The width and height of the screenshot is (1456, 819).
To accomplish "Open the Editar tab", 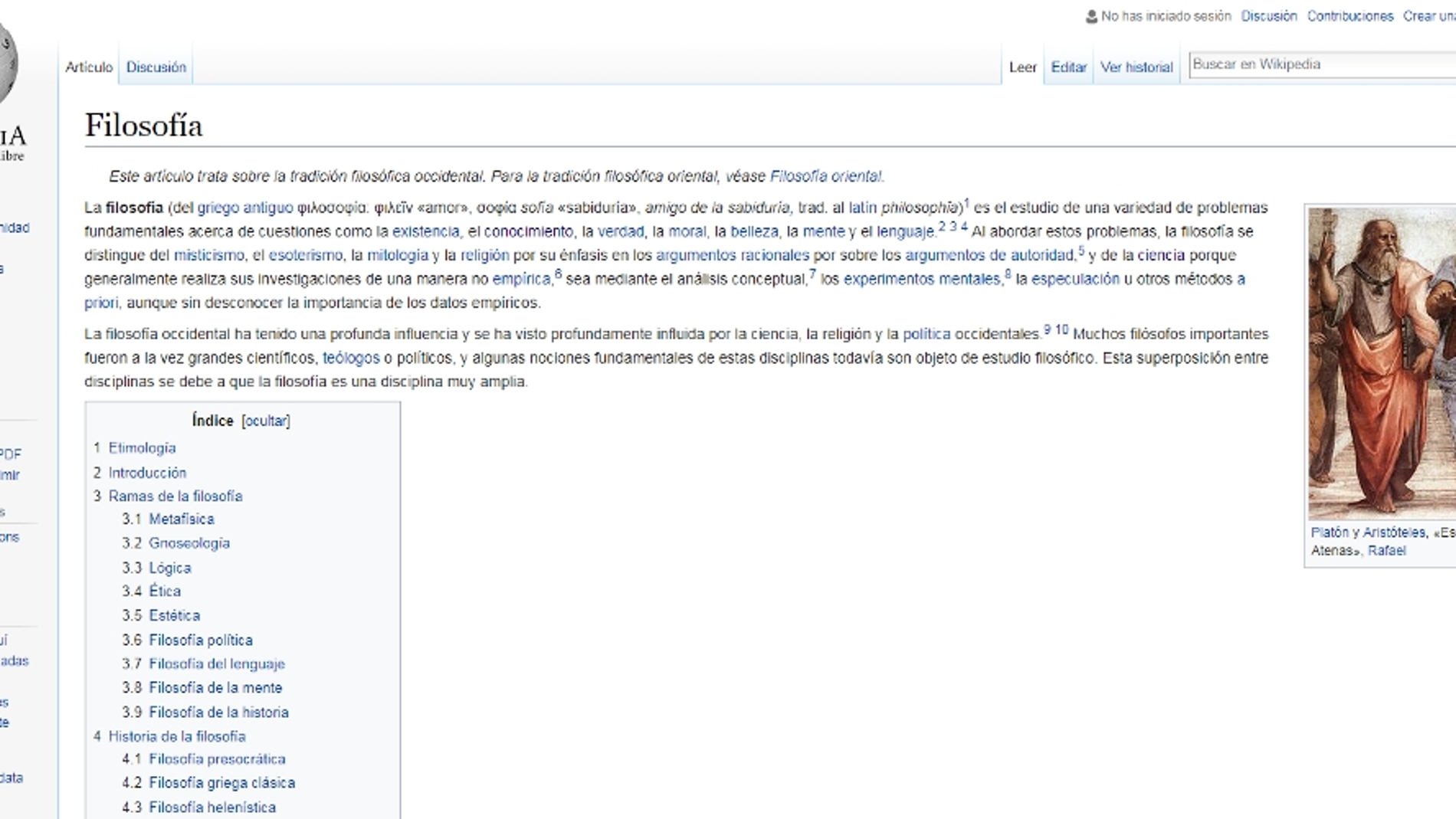I will point(1068,67).
